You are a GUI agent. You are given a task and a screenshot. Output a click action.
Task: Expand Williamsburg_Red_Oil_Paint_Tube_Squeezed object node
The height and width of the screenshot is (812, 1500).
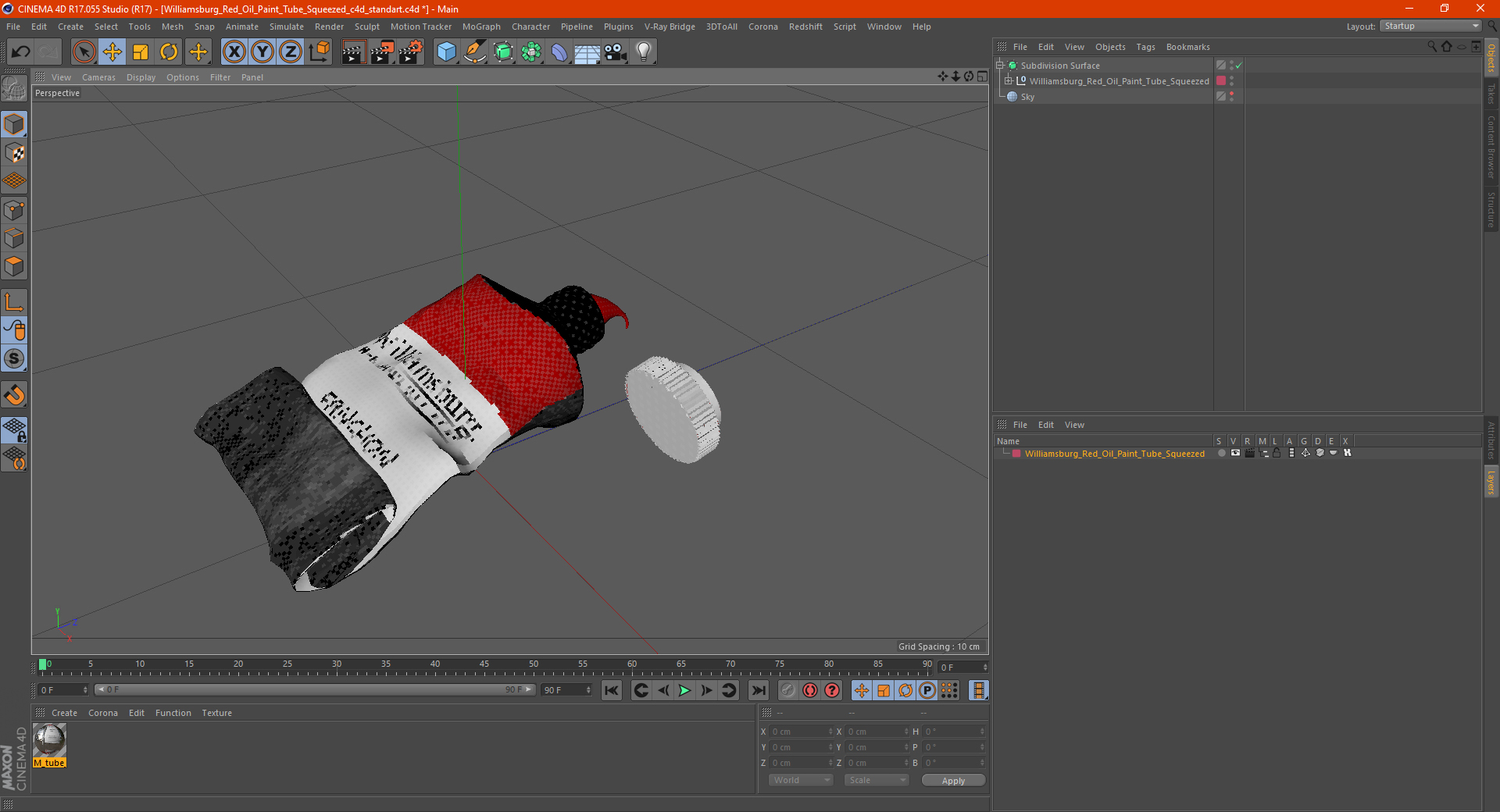1009,81
